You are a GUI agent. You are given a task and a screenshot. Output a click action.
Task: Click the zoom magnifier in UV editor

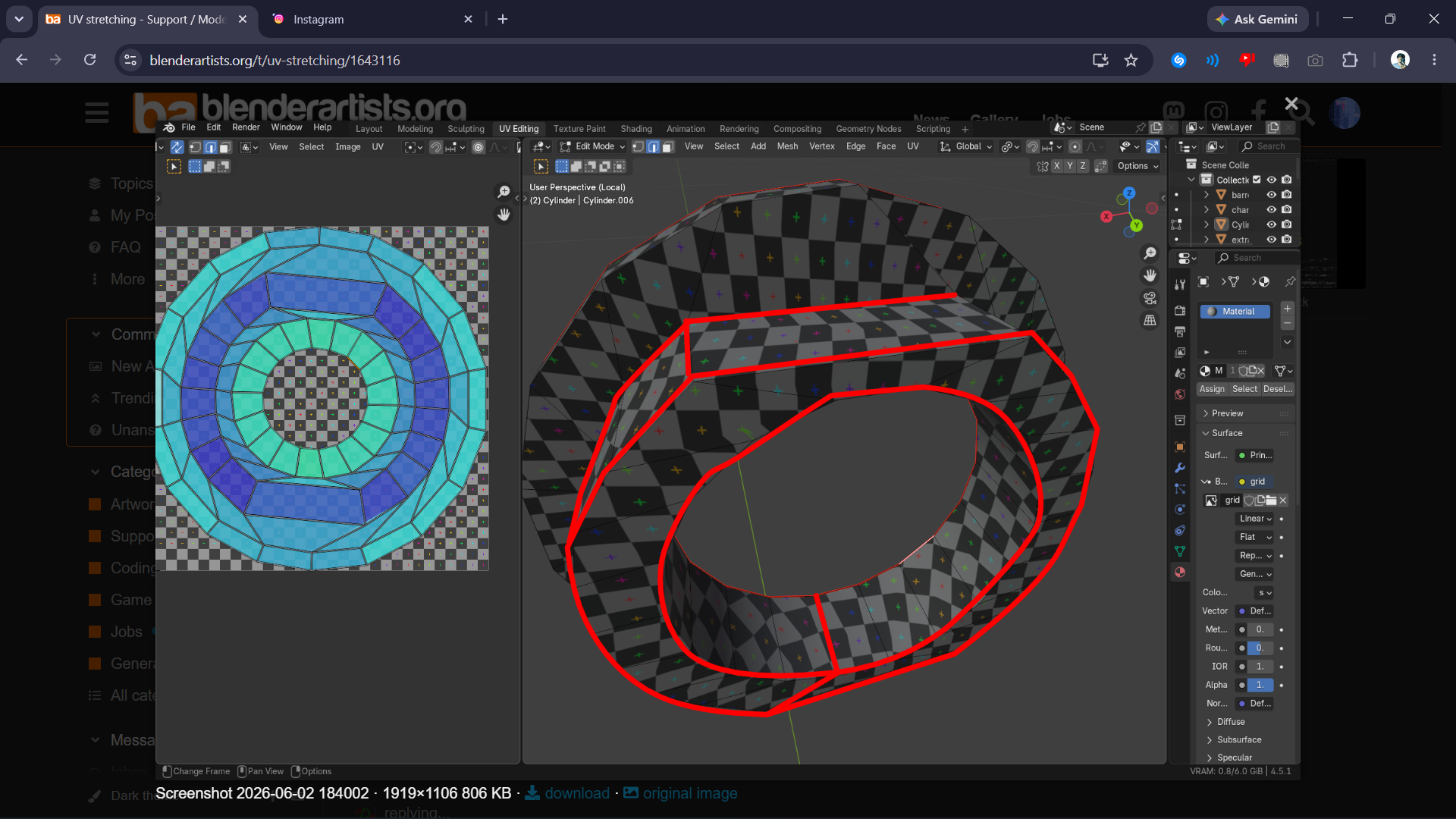coord(504,192)
